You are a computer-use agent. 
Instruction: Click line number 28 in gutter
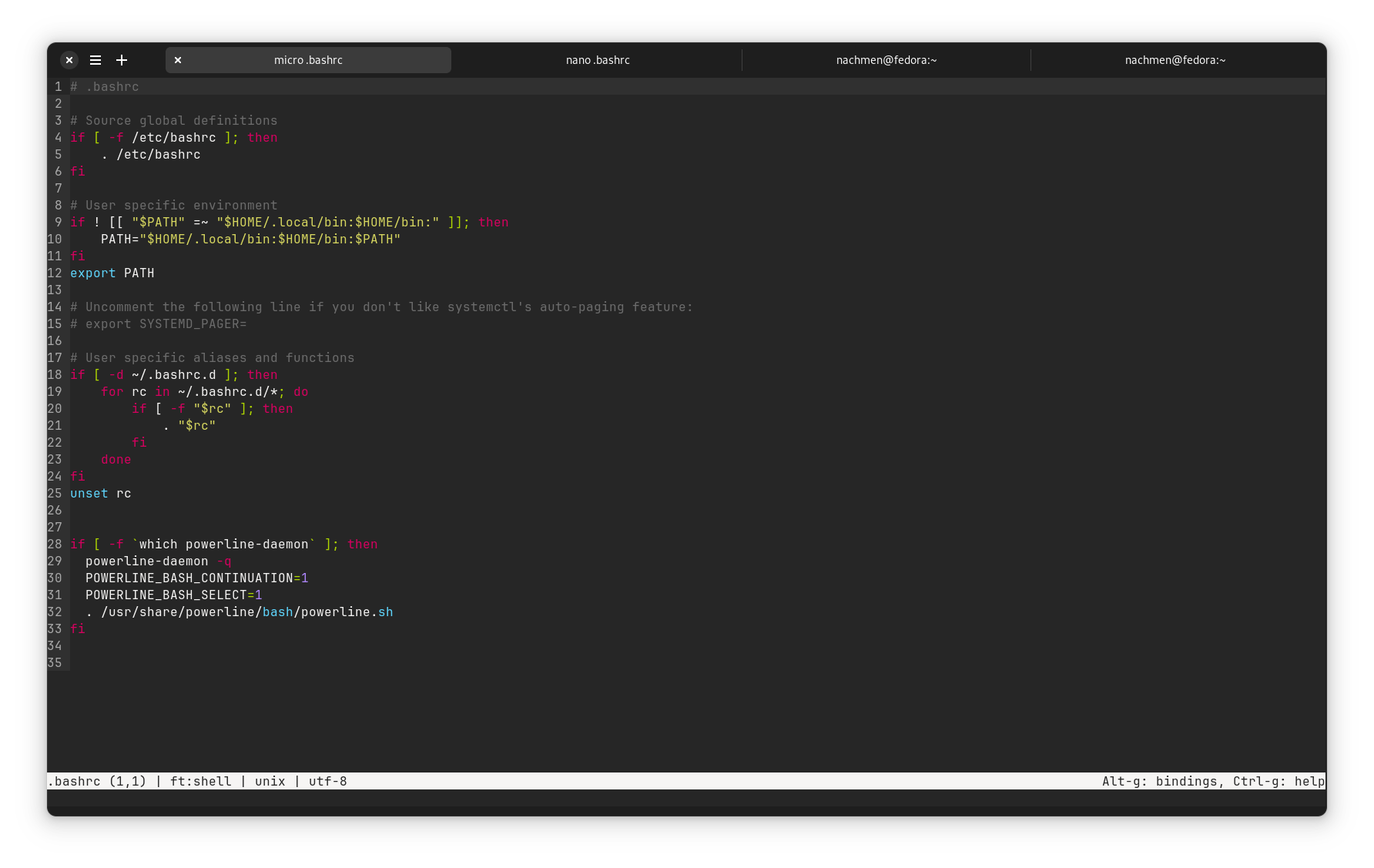pyautogui.click(x=55, y=545)
